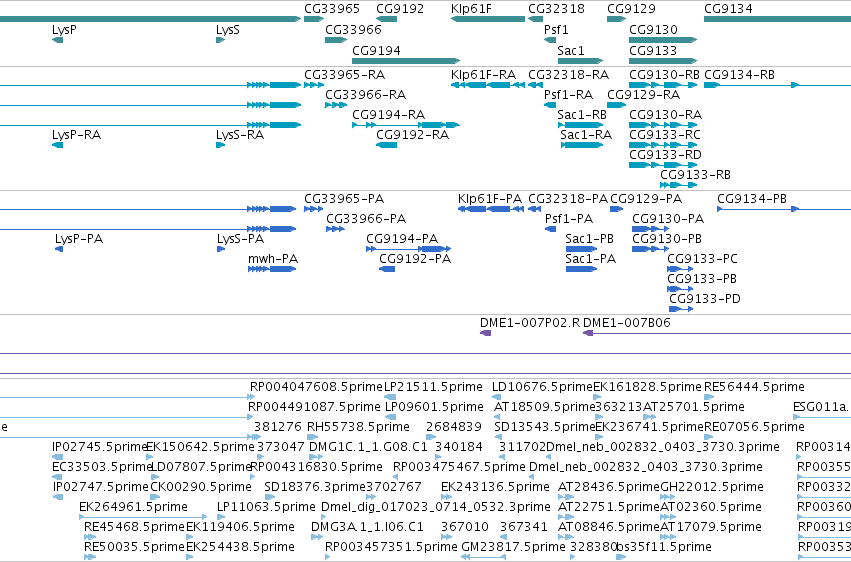Select the LysP gene arrow
The height and width of the screenshot is (562, 851).
coord(58,40)
